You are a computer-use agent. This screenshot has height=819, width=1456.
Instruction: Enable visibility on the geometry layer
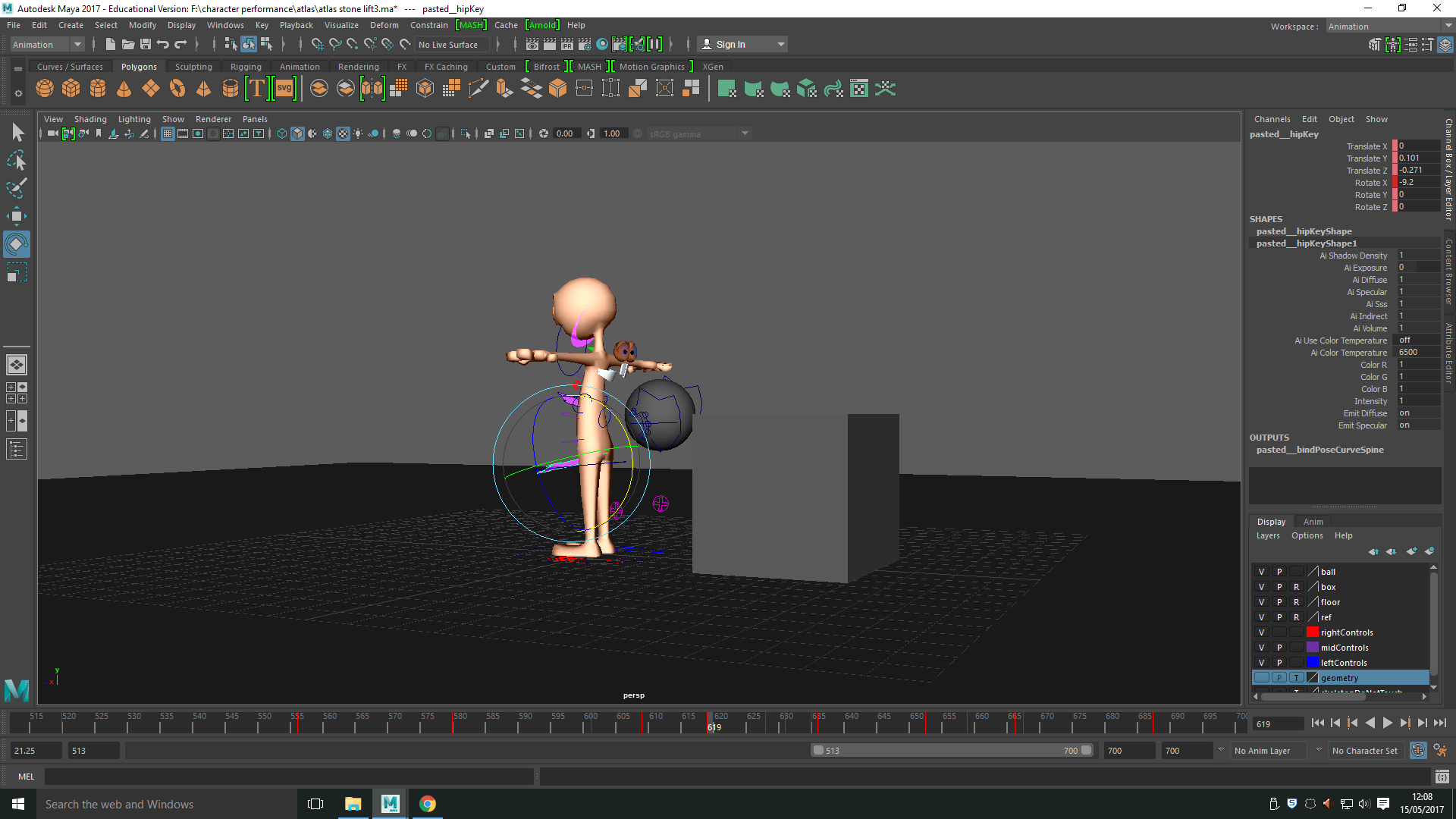(x=1261, y=677)
